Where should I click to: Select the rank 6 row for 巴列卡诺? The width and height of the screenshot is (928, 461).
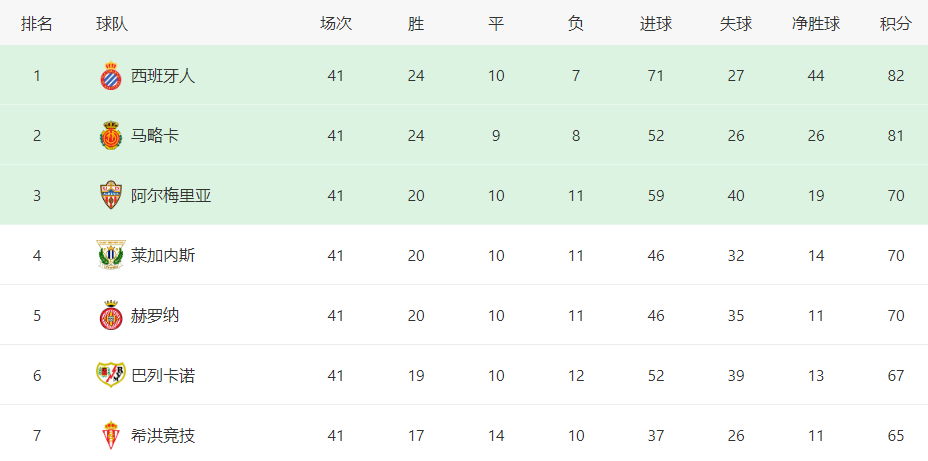coord(464,375)
